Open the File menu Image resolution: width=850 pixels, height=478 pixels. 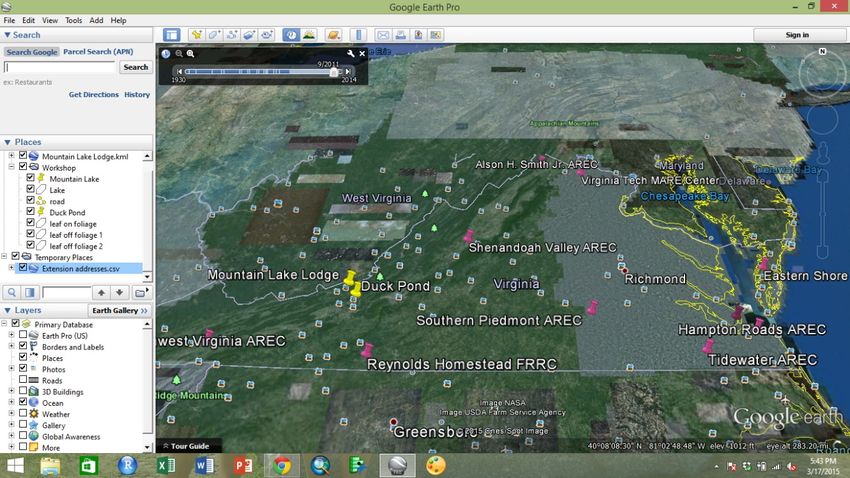pos(9,20)
